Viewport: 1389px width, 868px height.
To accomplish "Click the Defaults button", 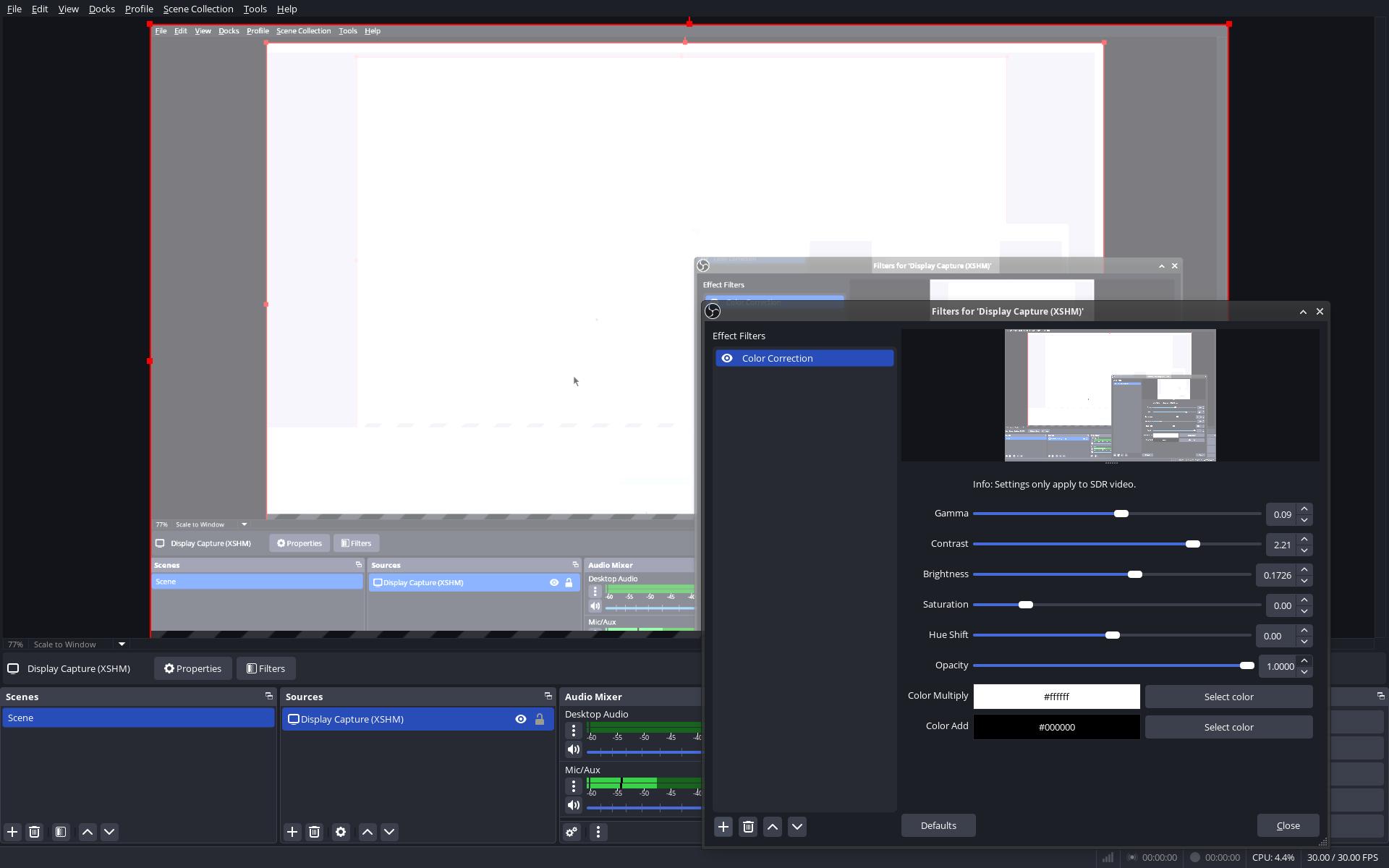I will 938,825.
